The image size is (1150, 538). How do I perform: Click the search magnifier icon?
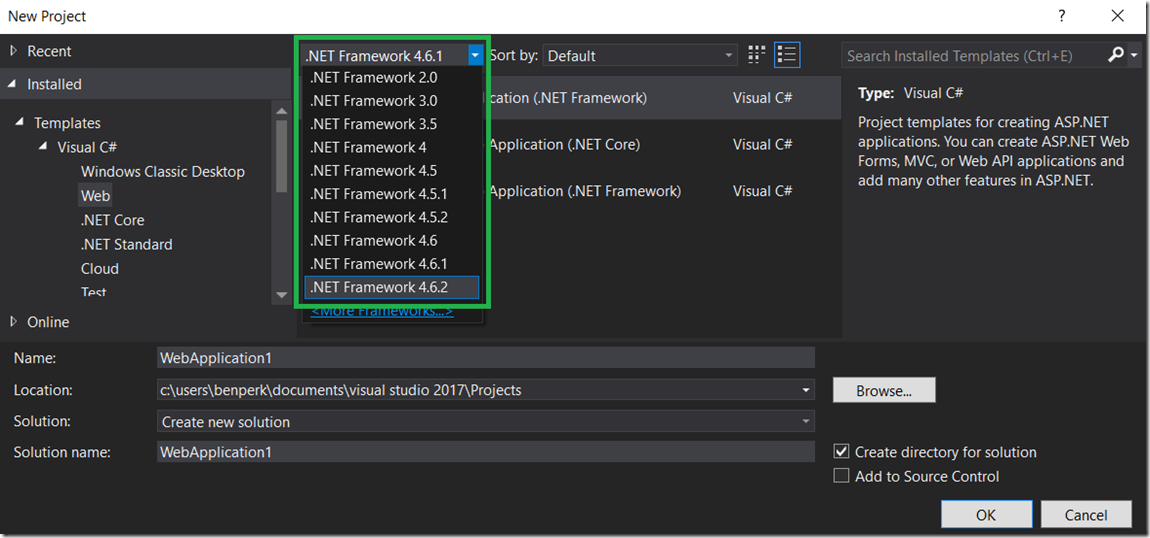pyautogui.click(x=1116, y=55)
